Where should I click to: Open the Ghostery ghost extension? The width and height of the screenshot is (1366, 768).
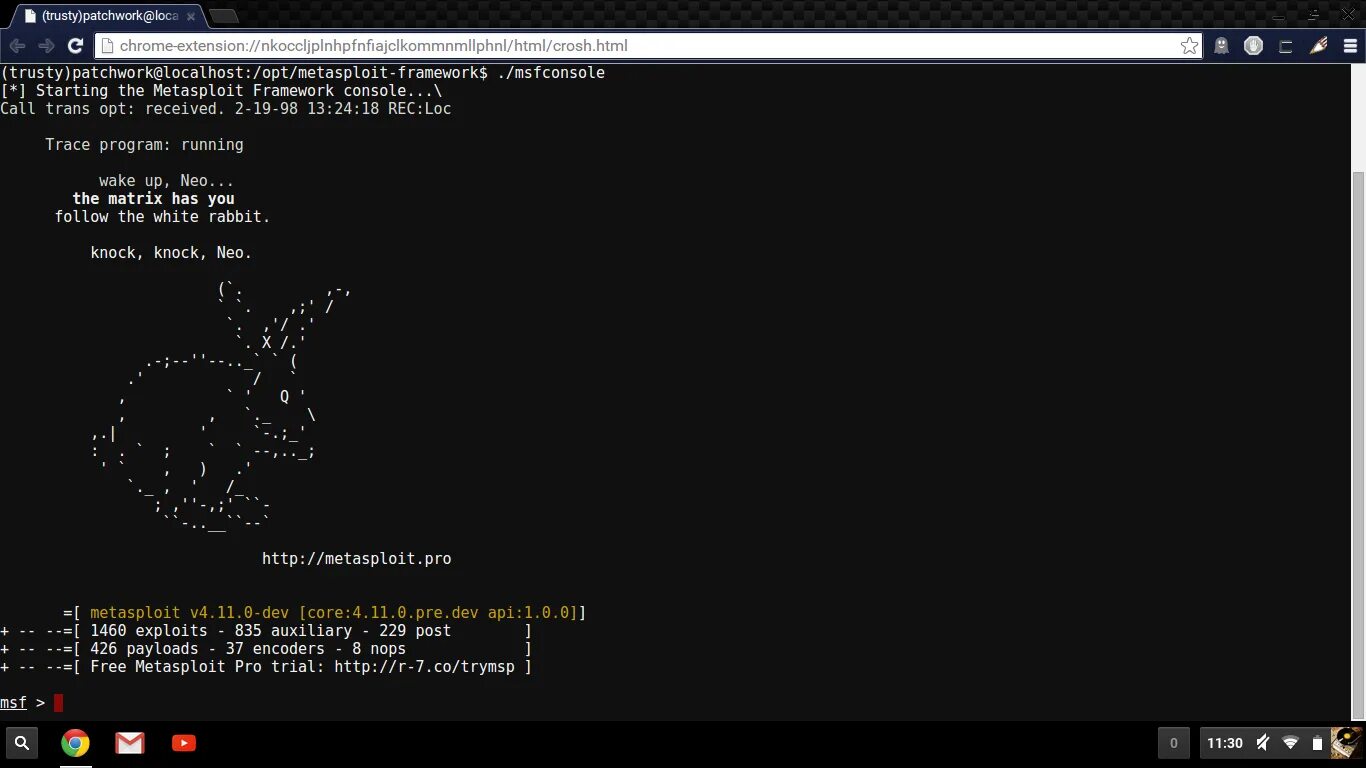(1221, 46)
